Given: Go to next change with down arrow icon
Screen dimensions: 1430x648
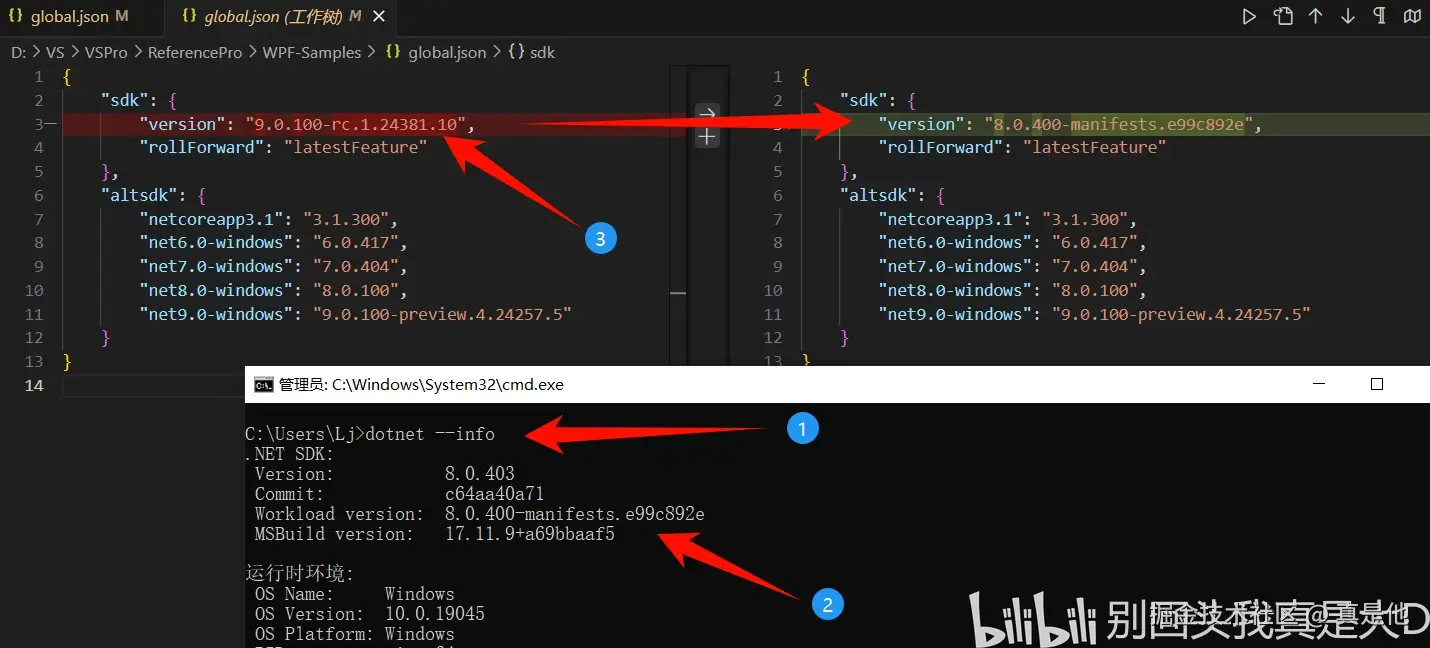Looking at the screenshot, I should (1348, 16).
